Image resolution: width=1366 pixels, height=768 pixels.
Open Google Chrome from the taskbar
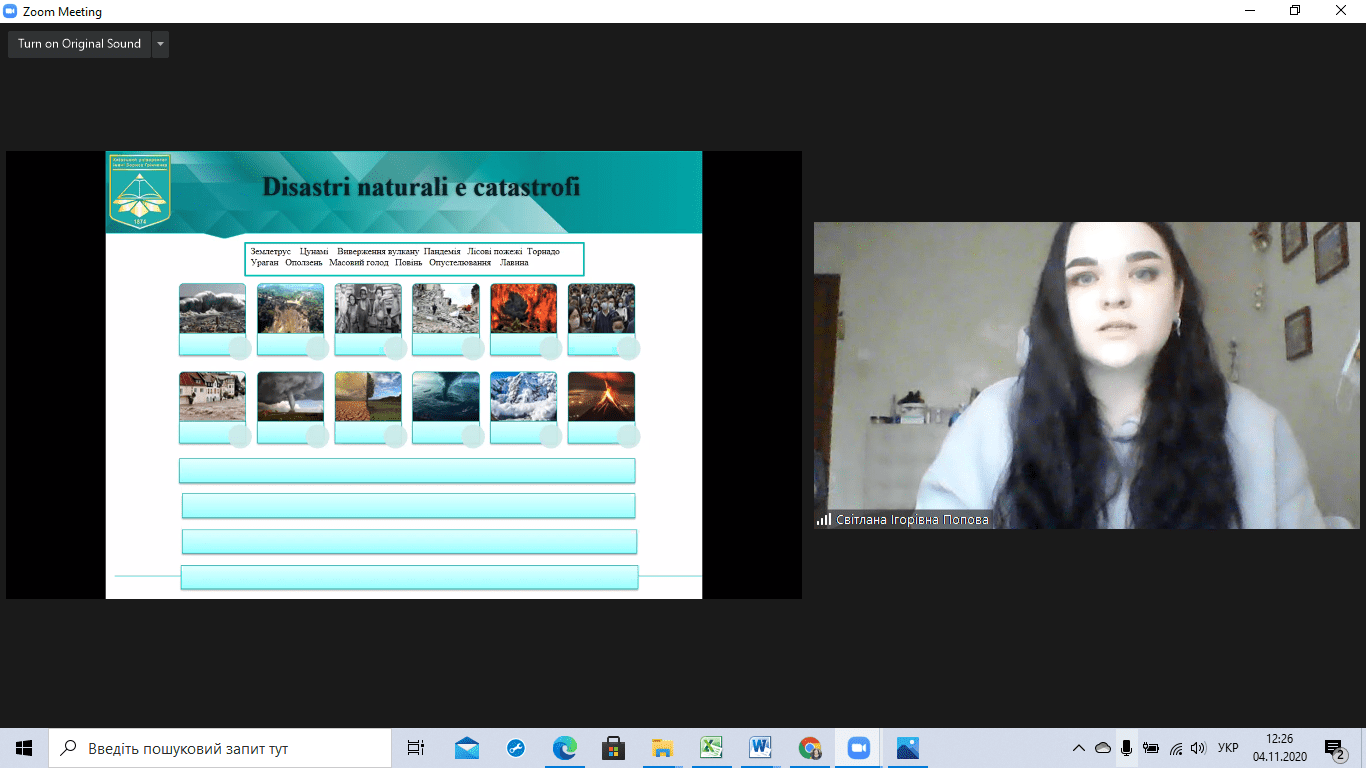click(x=810, y=748)
